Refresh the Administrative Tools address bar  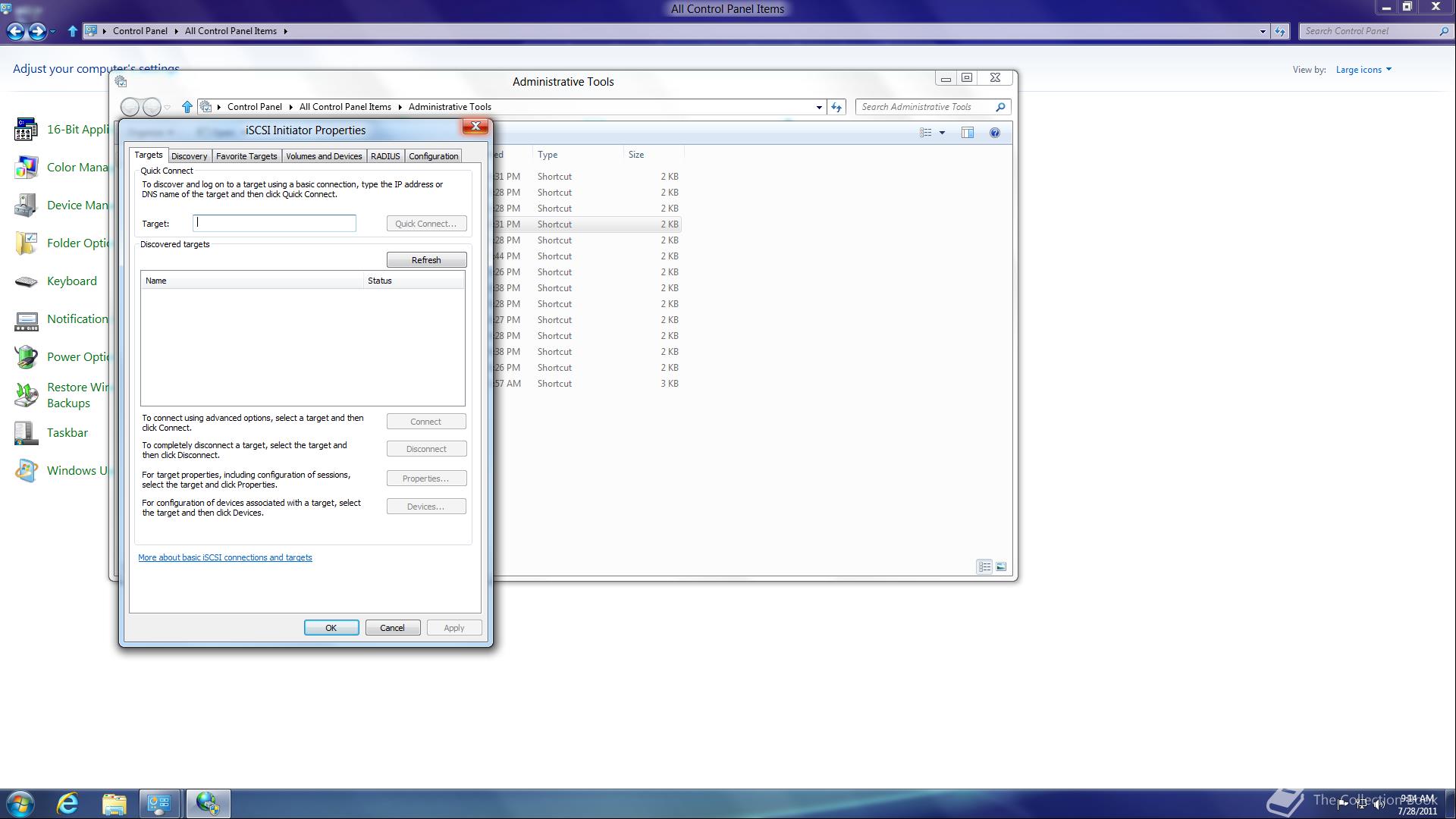[836, 107]
